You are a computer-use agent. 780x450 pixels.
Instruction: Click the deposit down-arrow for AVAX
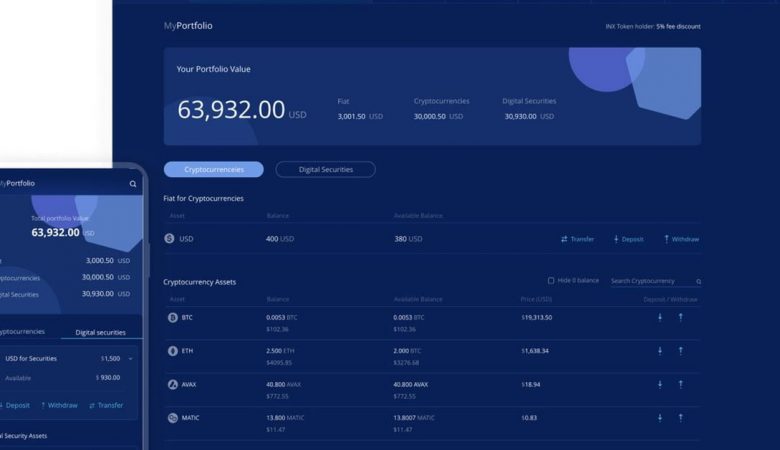pos(660,384)
